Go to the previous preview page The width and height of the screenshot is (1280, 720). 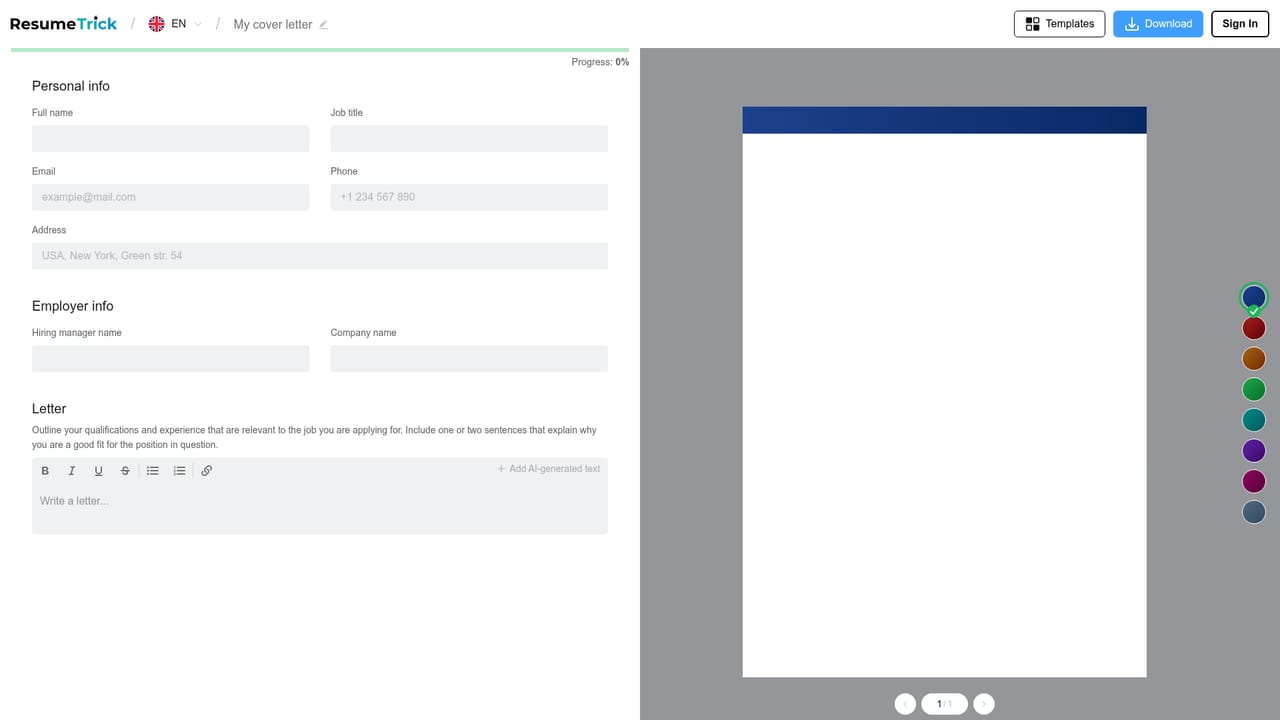pyautogui.click(x=905, y=704)
